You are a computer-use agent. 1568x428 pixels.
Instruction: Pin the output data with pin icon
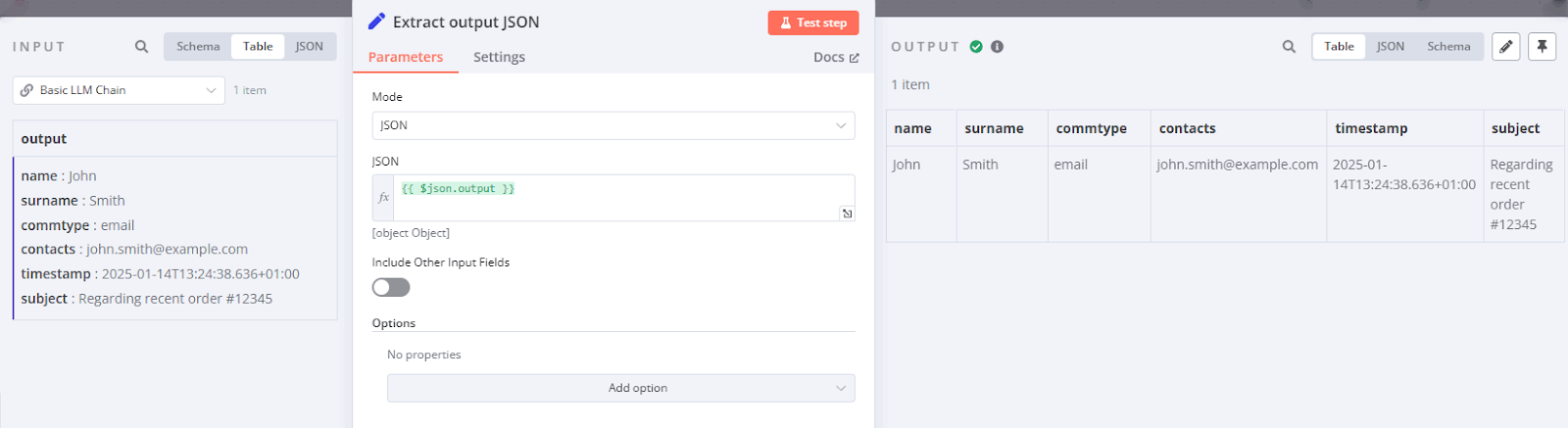point(1542,46)
